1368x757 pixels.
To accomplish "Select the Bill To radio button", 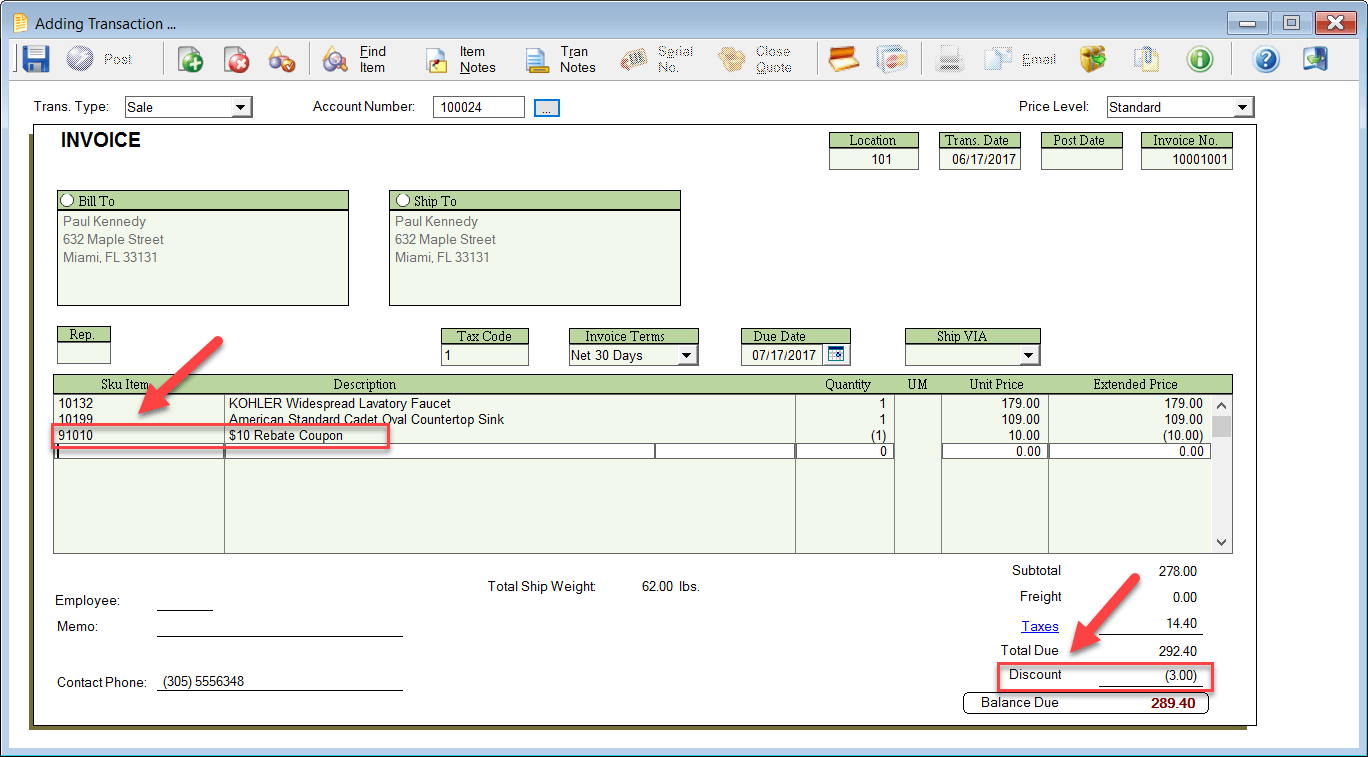I will click(x=67, y=200).
